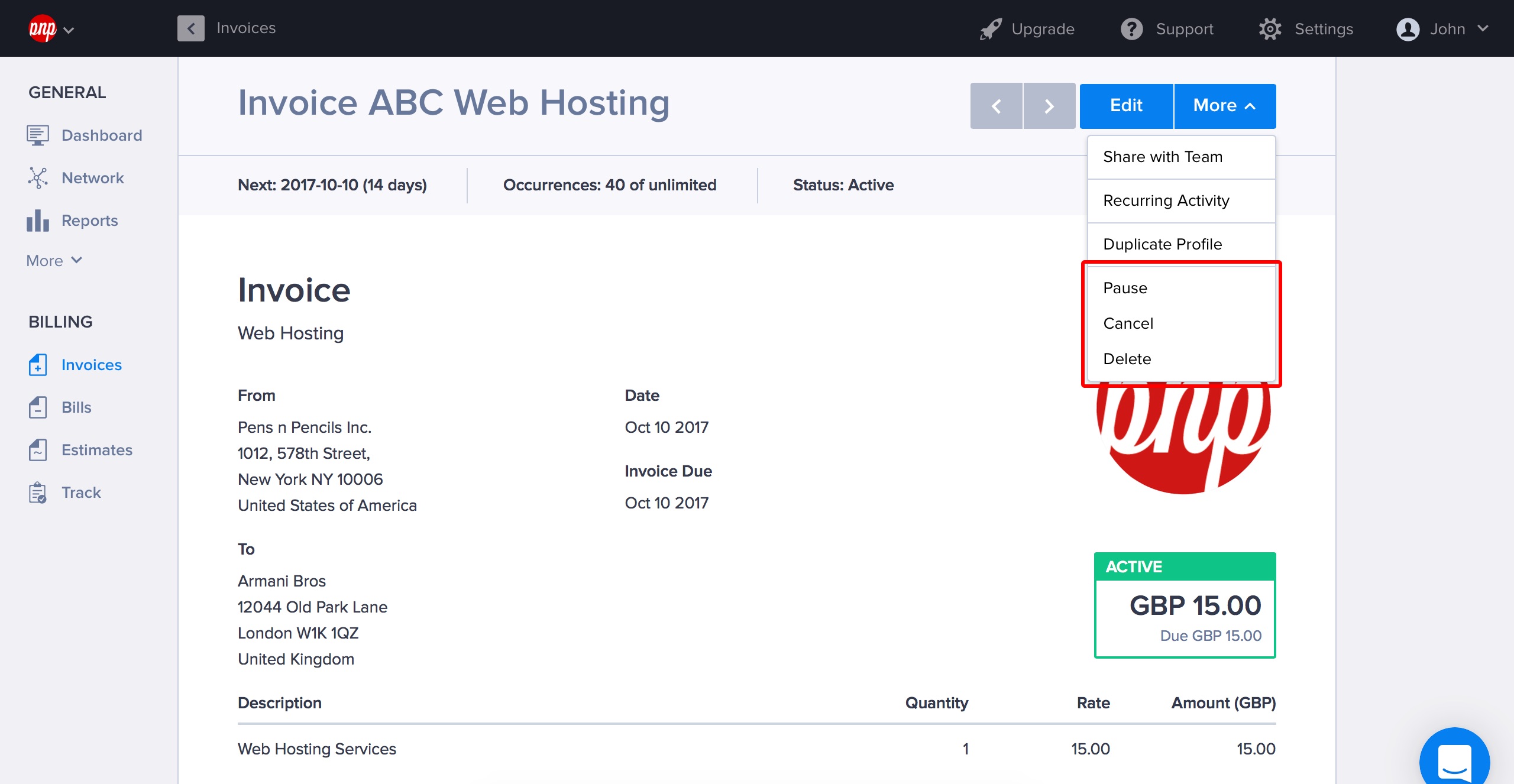
Task: Open the Network sidebar icon
Action: 37,178
